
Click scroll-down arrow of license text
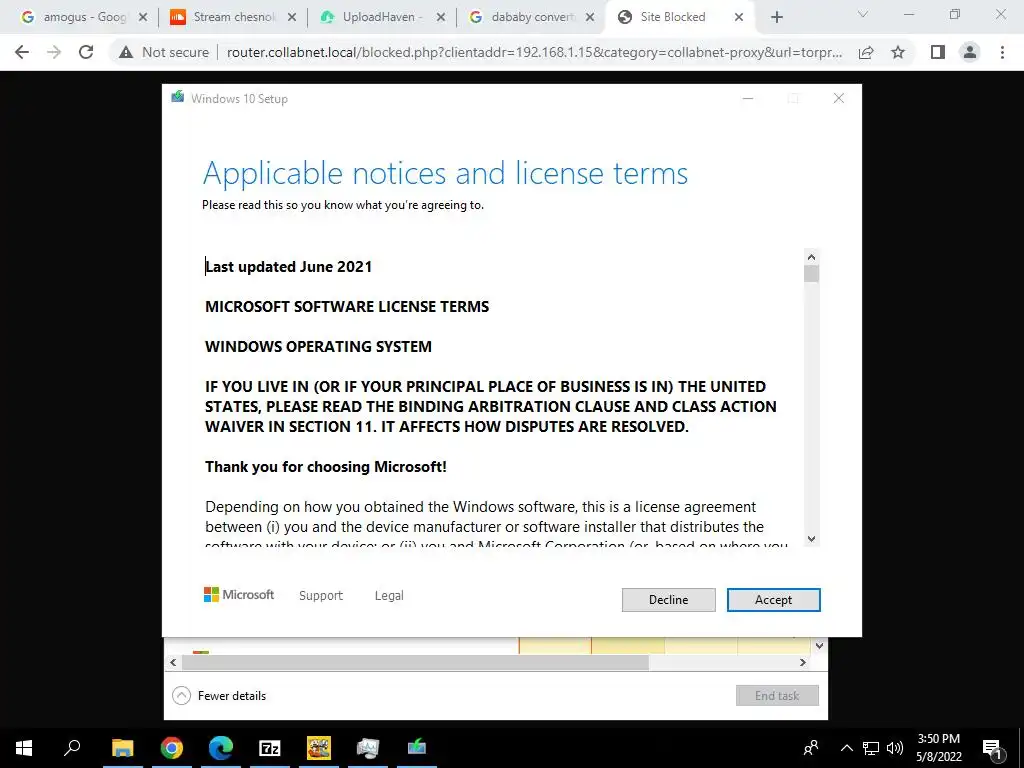pyautogui.click(x=811, y=539)
